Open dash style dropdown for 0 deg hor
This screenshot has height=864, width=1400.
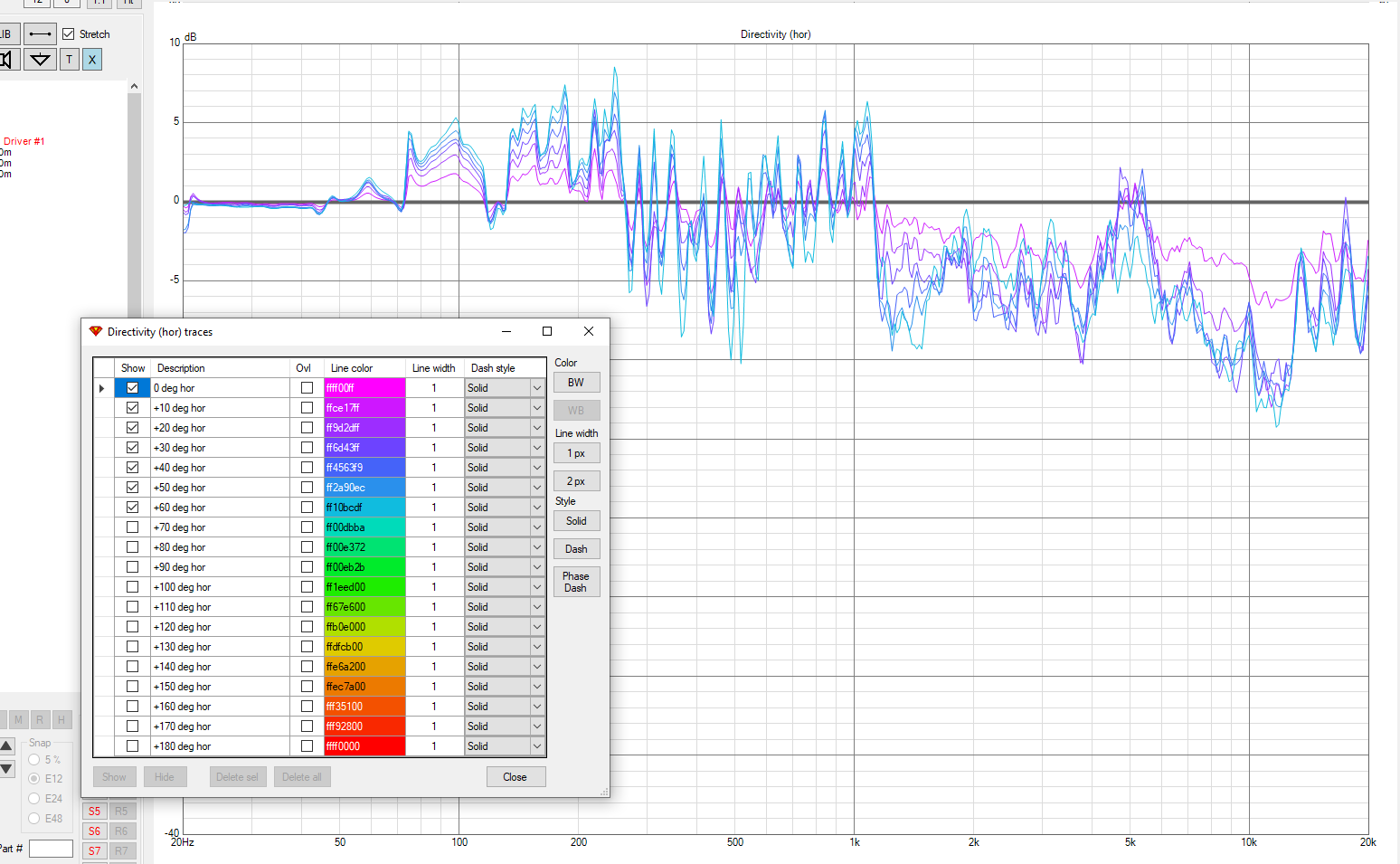537,388
